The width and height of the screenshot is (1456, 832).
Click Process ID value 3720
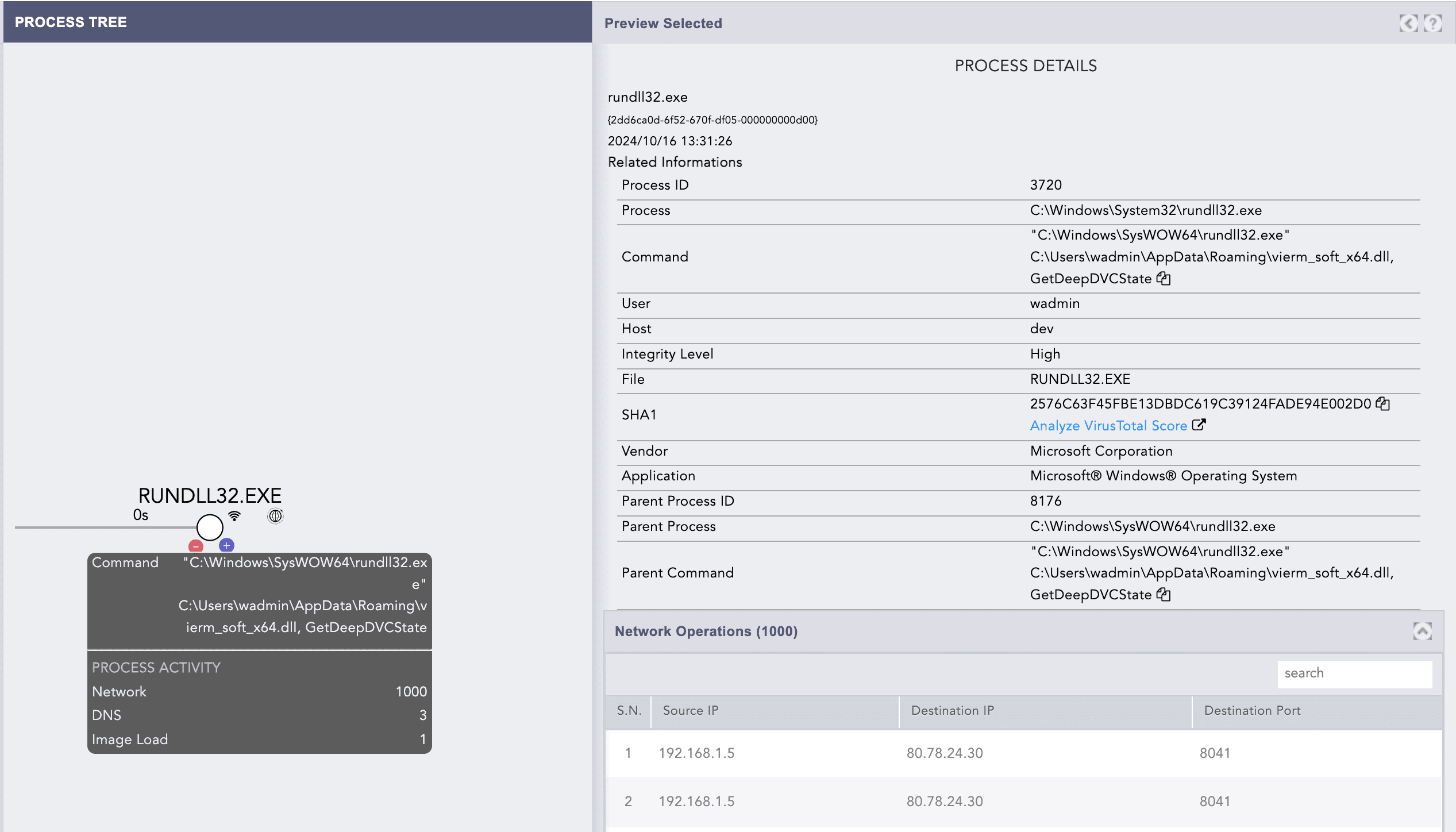(1046, 185)
